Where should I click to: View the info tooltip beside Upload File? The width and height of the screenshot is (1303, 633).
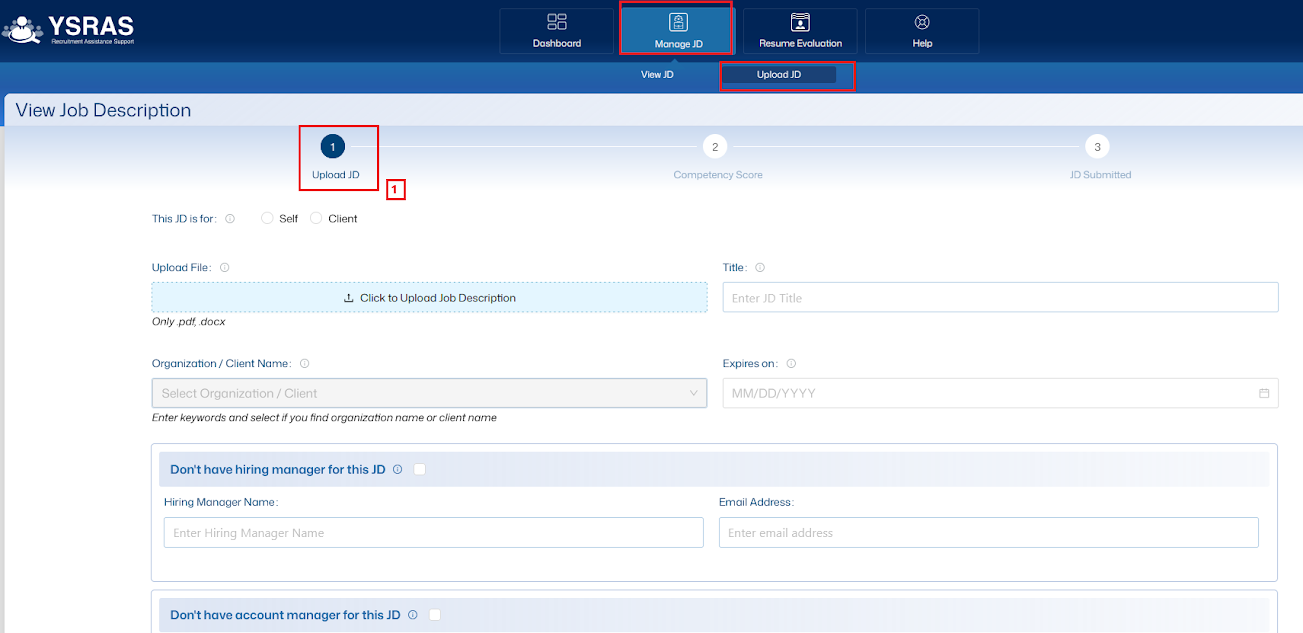coord(225,267)
